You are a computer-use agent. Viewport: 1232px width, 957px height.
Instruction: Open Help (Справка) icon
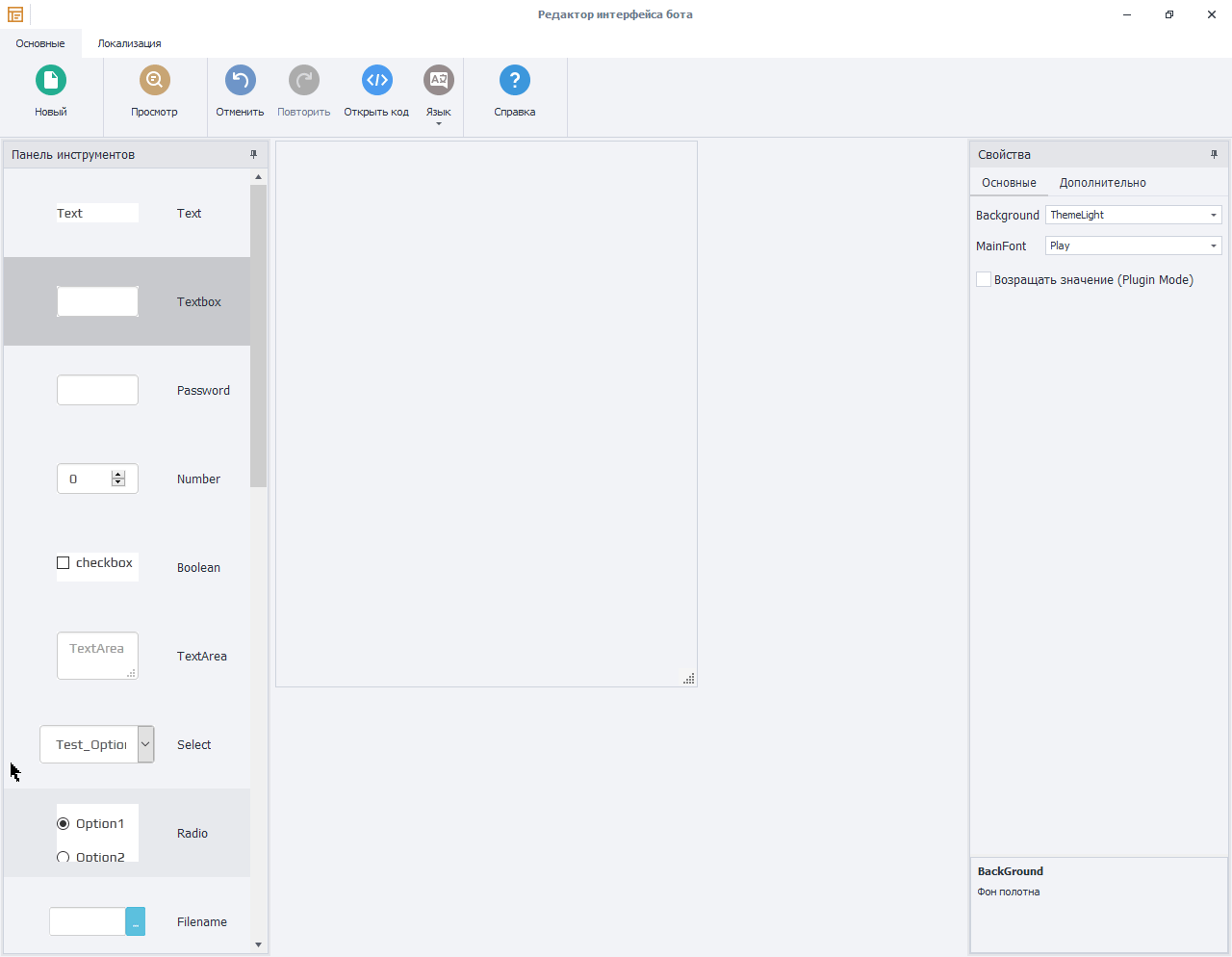click(514, 81)
